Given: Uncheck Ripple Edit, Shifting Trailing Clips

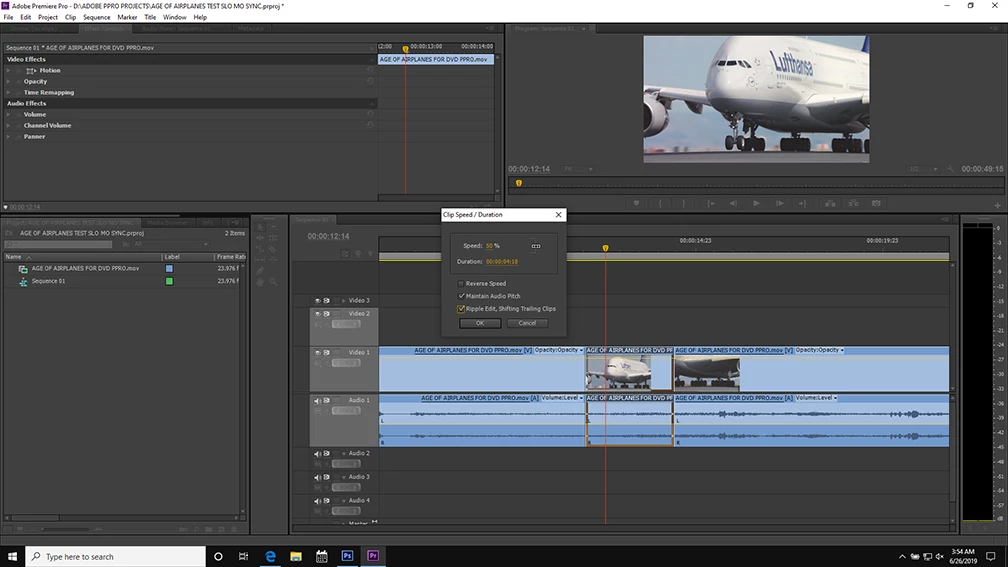Looking at the screenshot, I should [x=461, y=309].
